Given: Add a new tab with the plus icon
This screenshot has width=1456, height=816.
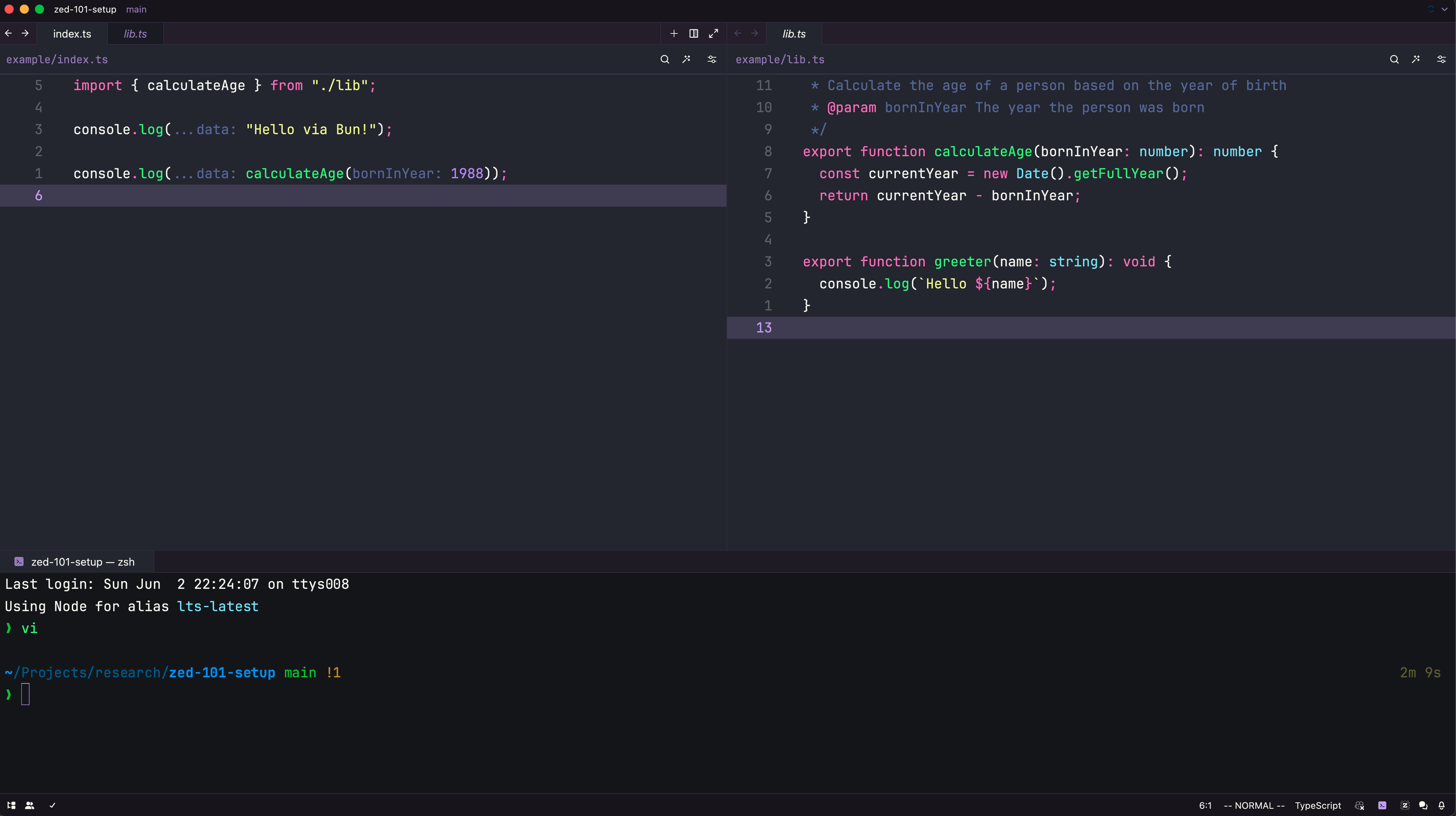Looking at the screenshot, I should coord(674,33).
